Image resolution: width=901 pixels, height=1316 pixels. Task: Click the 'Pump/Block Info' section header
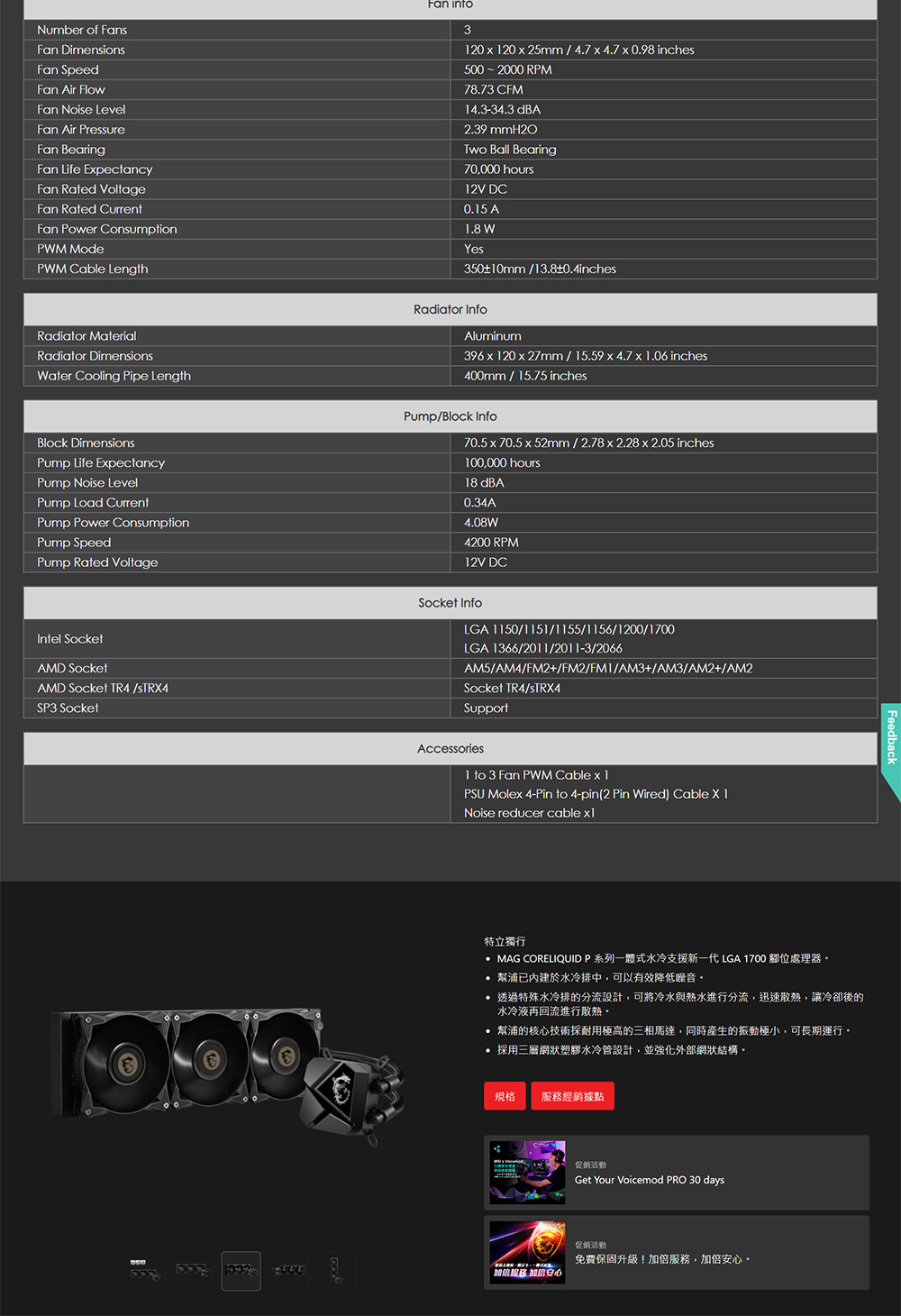tap(450, 416)
